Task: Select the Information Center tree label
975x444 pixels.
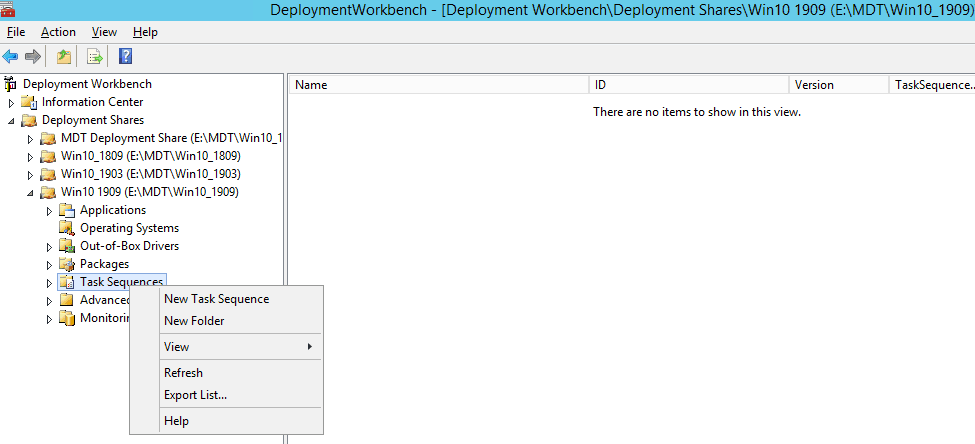Action: coord(92,102)
